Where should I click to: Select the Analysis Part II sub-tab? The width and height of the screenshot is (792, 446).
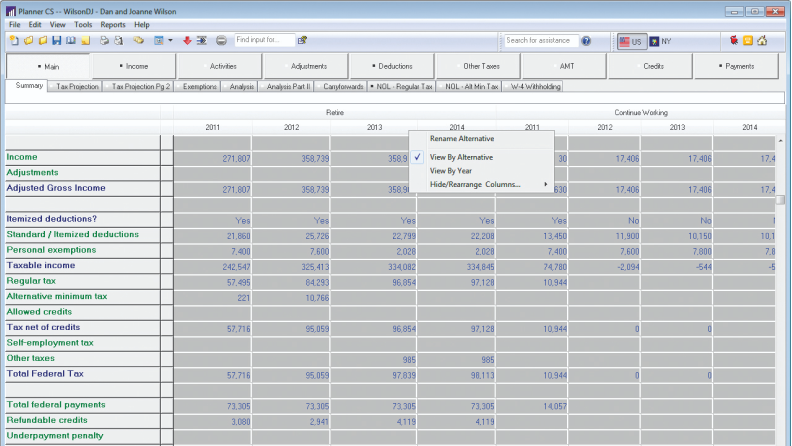pyautogui.click(x=287, y=86)
